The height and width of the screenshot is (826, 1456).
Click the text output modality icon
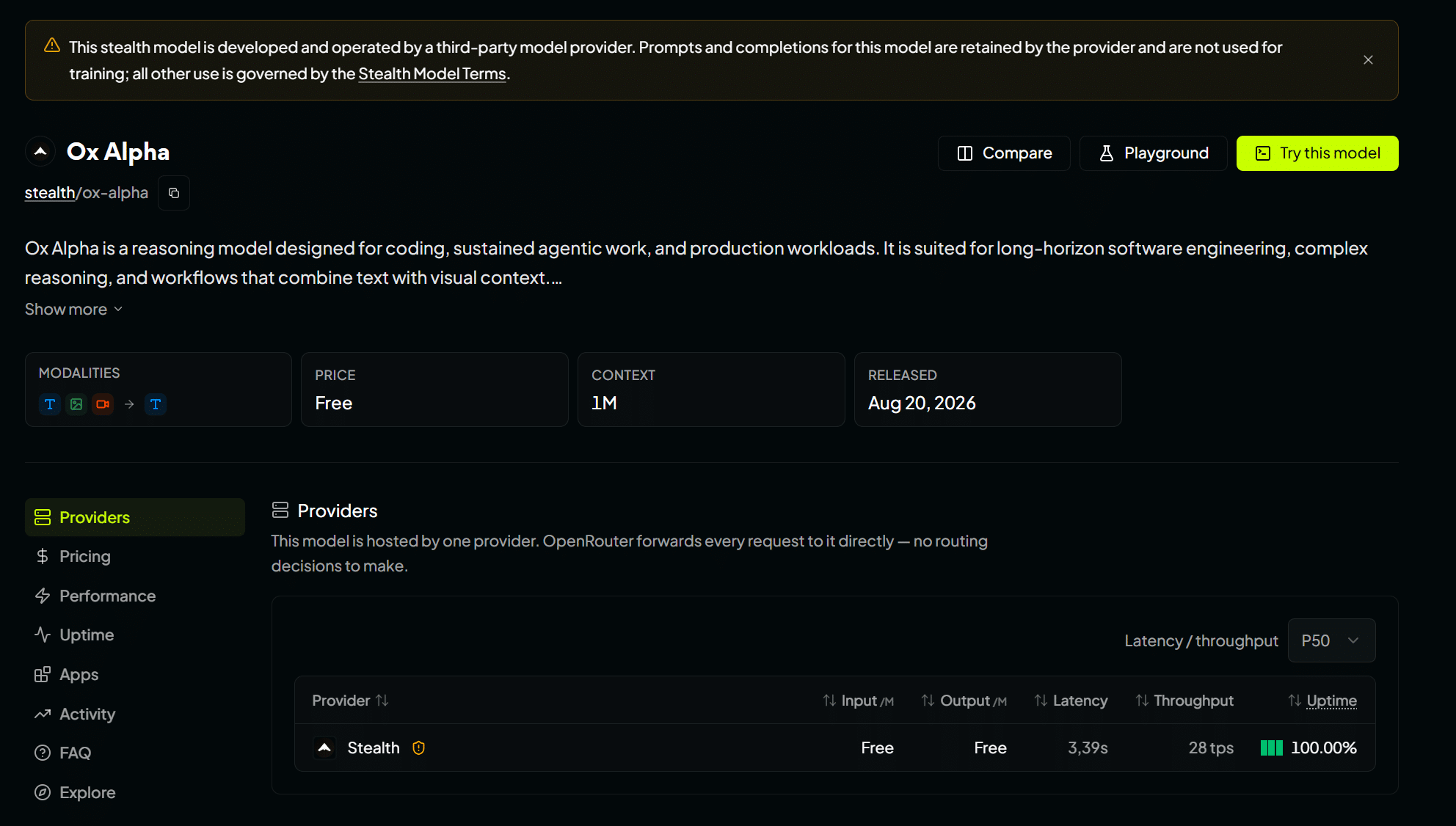156,404
